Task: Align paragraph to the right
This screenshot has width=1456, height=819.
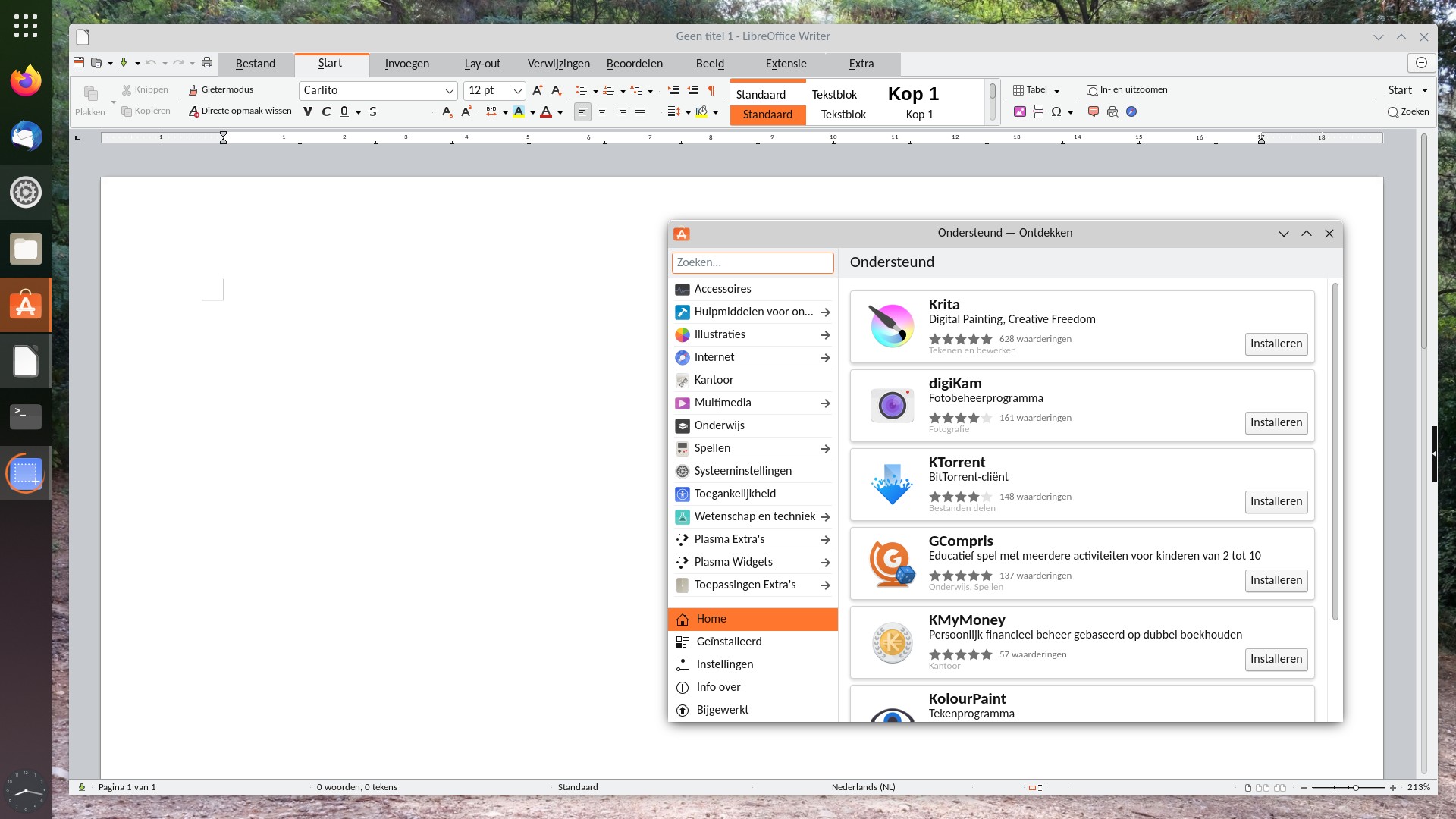Action: pyautogui.click(x=621, y=112)
